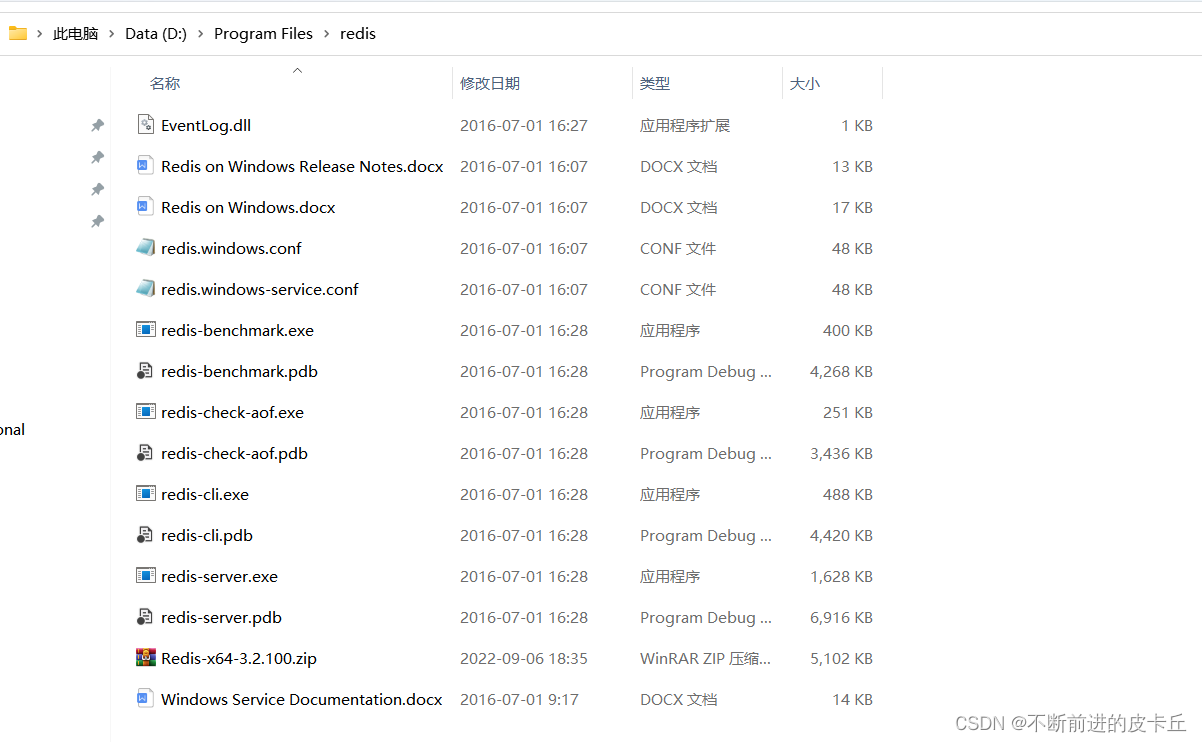This screenshot has height=742, width=1202.
Task: Click the Redis-x64-3.2.100.zip WinRAR icon
Action: point(146,658)
